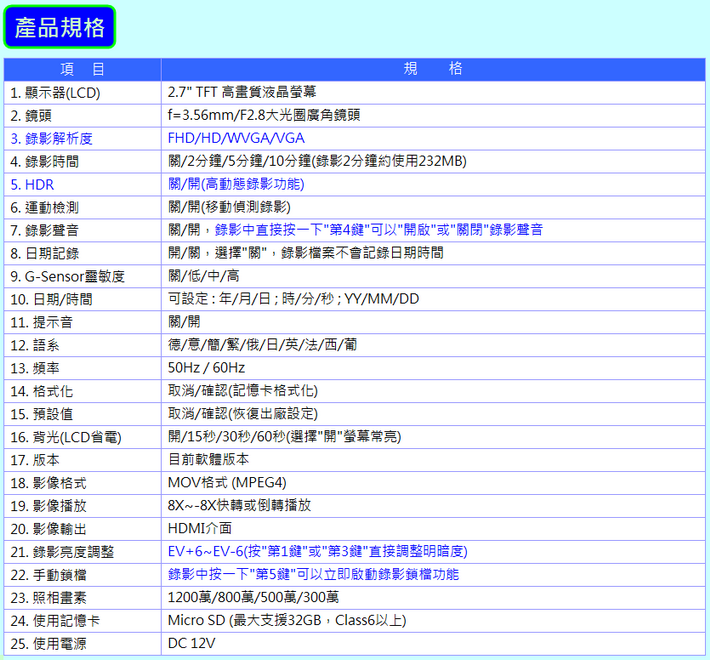The image size is (710, 660).
Task: Click the EV+6~EV-6 brightness adjustment text
Action: pyautogui.click(x=317, y=551)
